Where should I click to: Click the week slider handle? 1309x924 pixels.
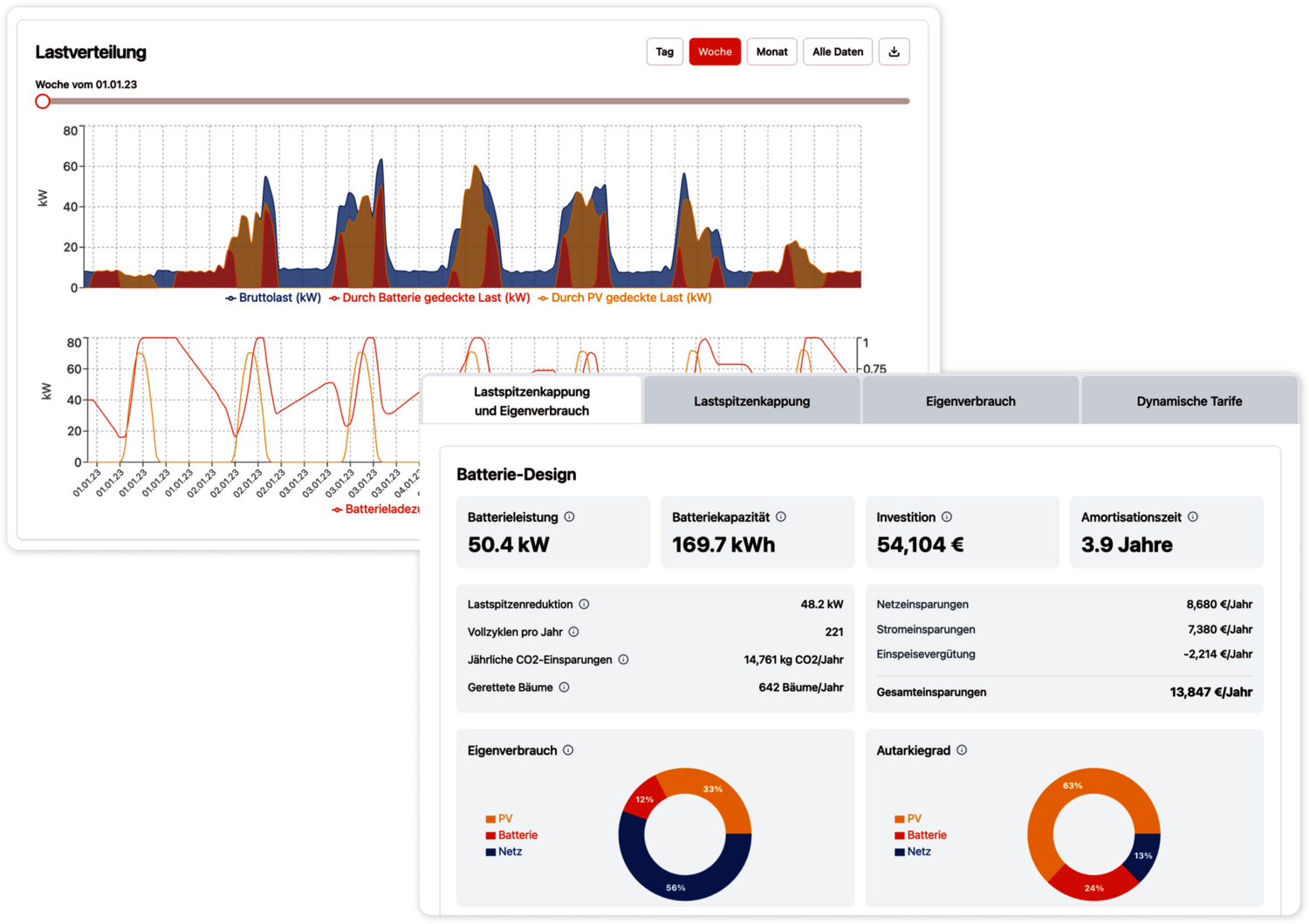pyautogui.click(x=43, y=101)
